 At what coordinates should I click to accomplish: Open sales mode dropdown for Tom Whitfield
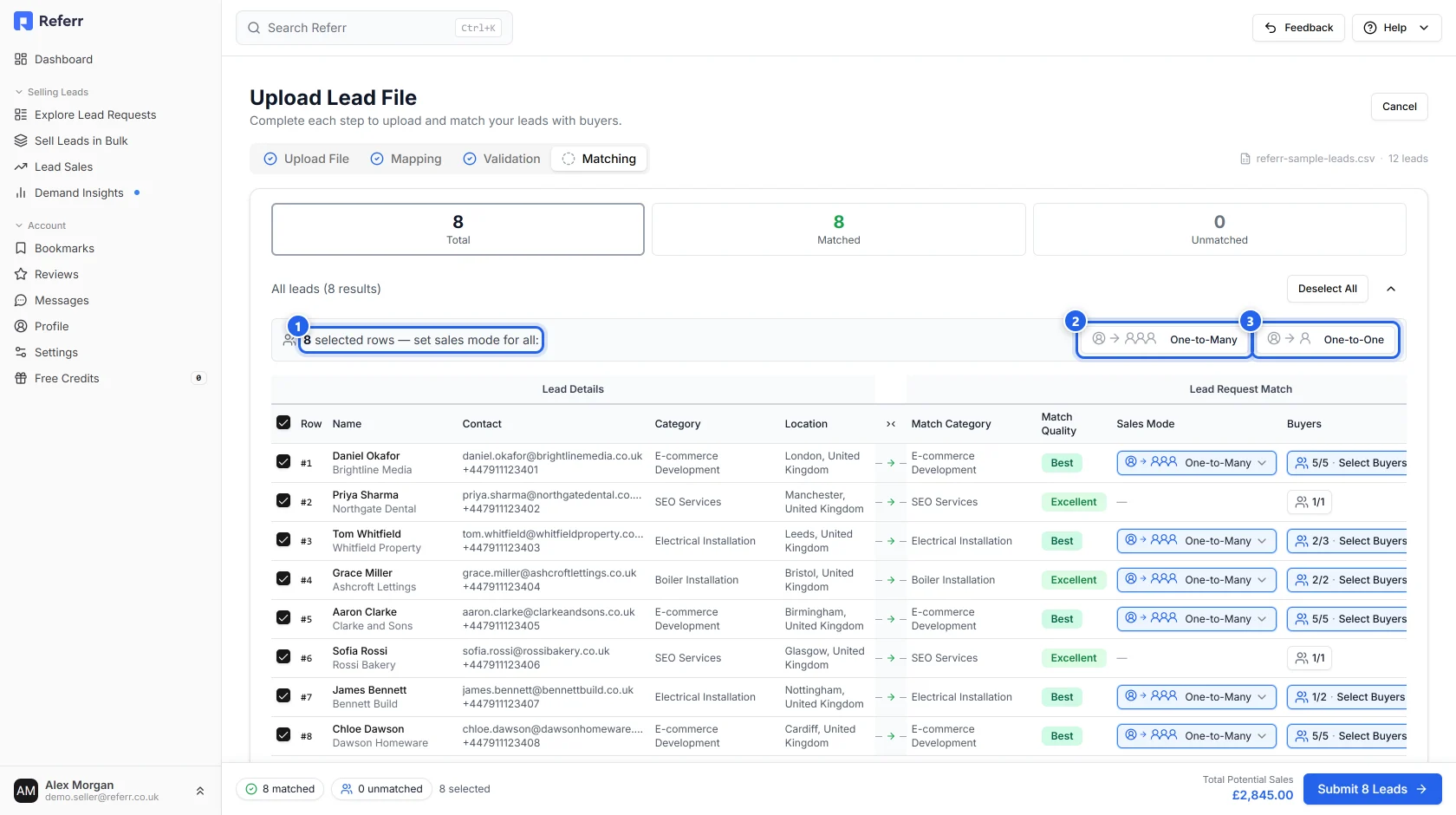tap(1197, 541)
